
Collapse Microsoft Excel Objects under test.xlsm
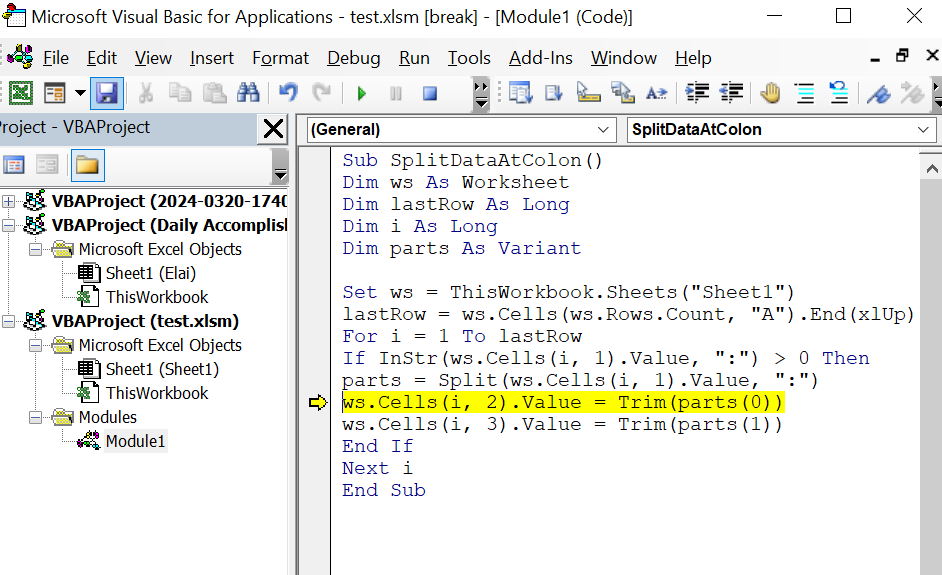click(36, 345)
